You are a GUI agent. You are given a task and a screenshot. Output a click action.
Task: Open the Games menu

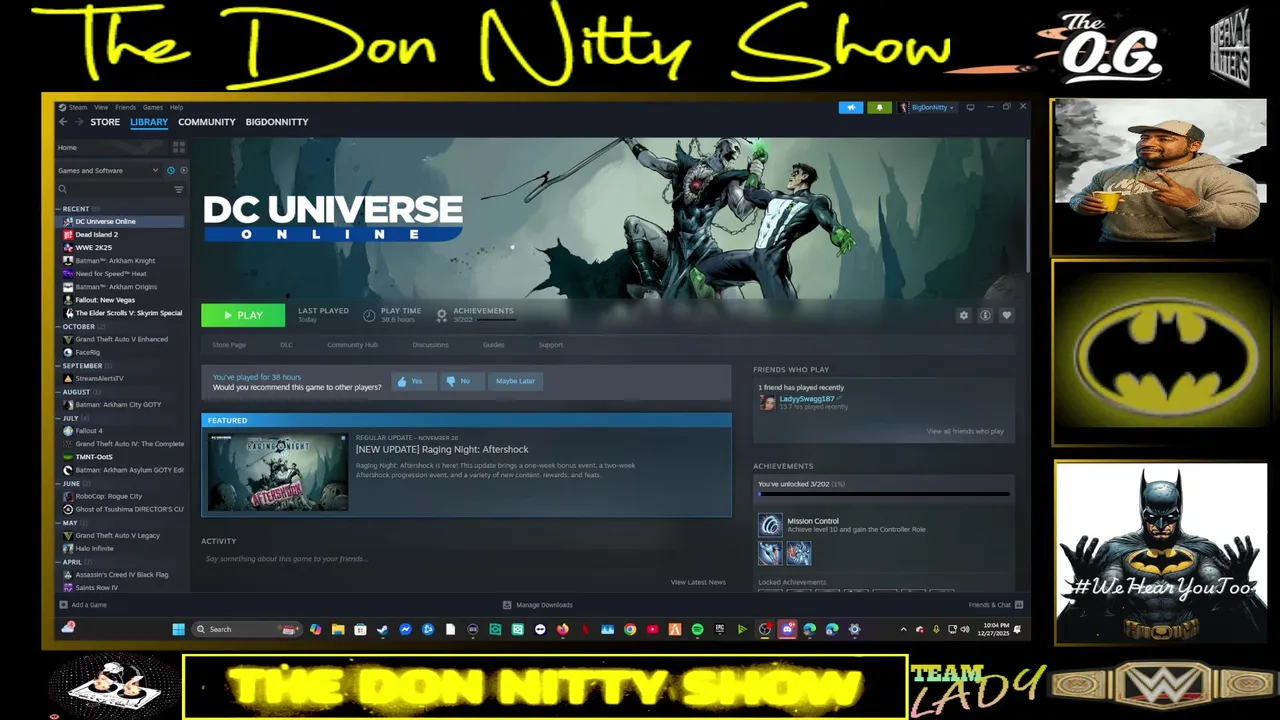tap(153, 107)
